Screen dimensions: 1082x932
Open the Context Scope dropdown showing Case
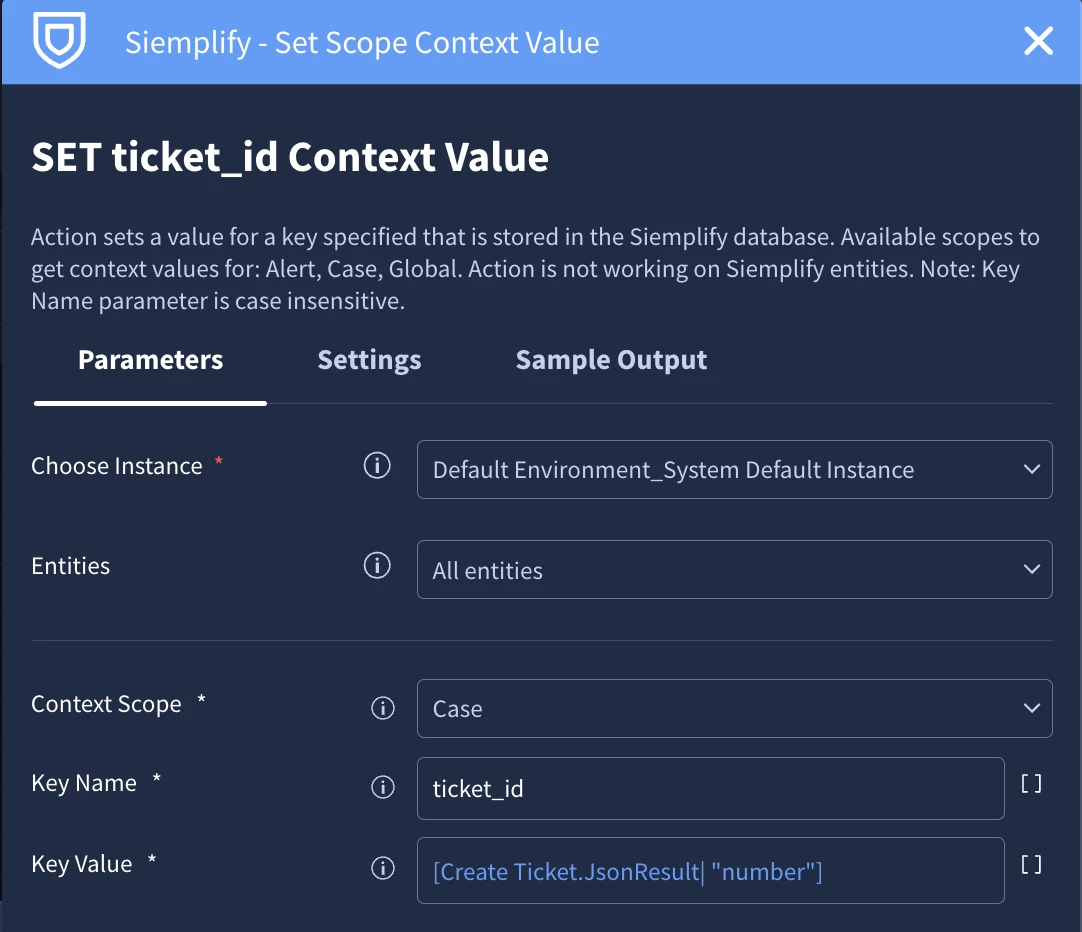(x=734, y=708)
